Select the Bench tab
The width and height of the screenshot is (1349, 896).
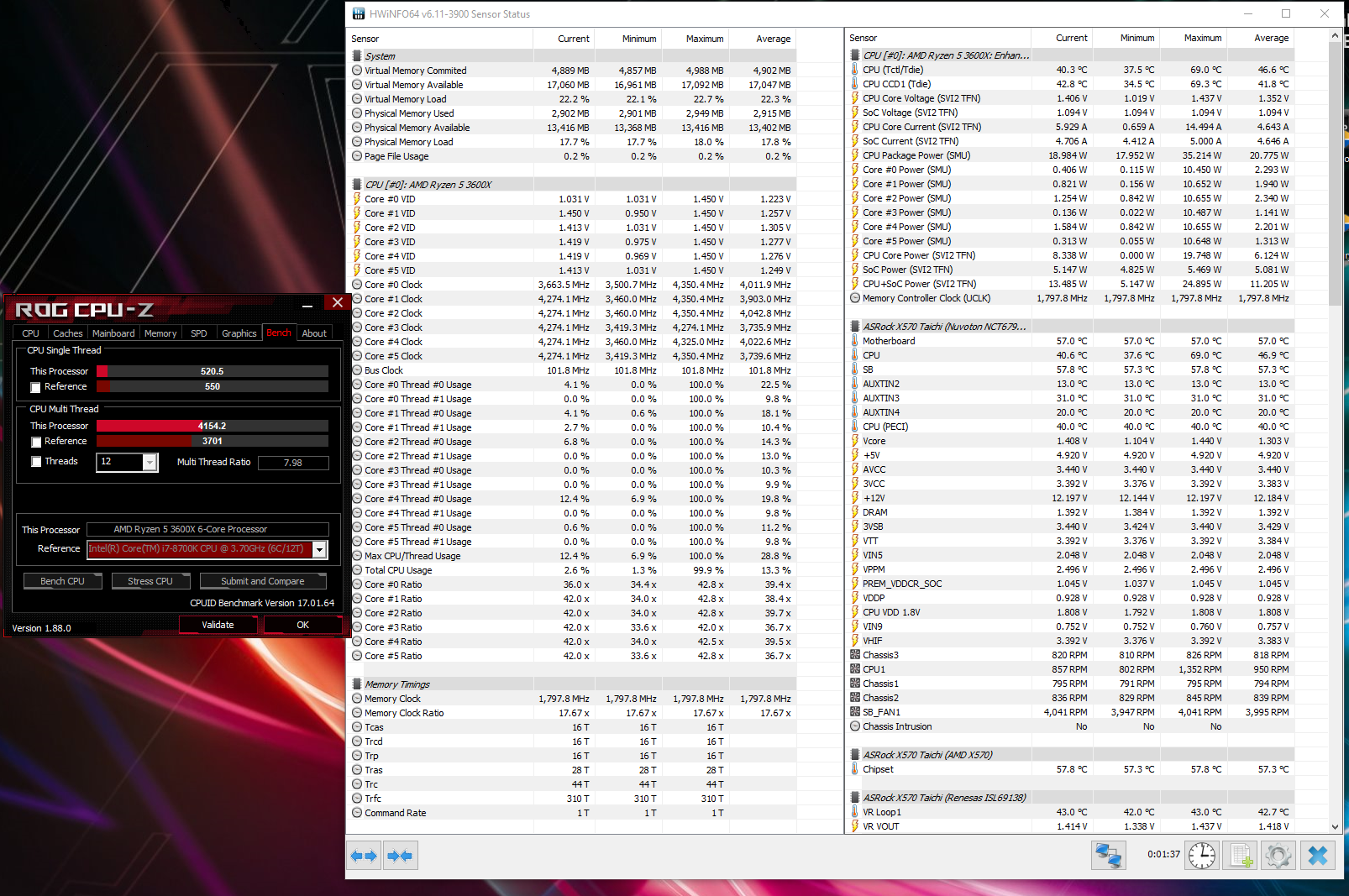279,333
